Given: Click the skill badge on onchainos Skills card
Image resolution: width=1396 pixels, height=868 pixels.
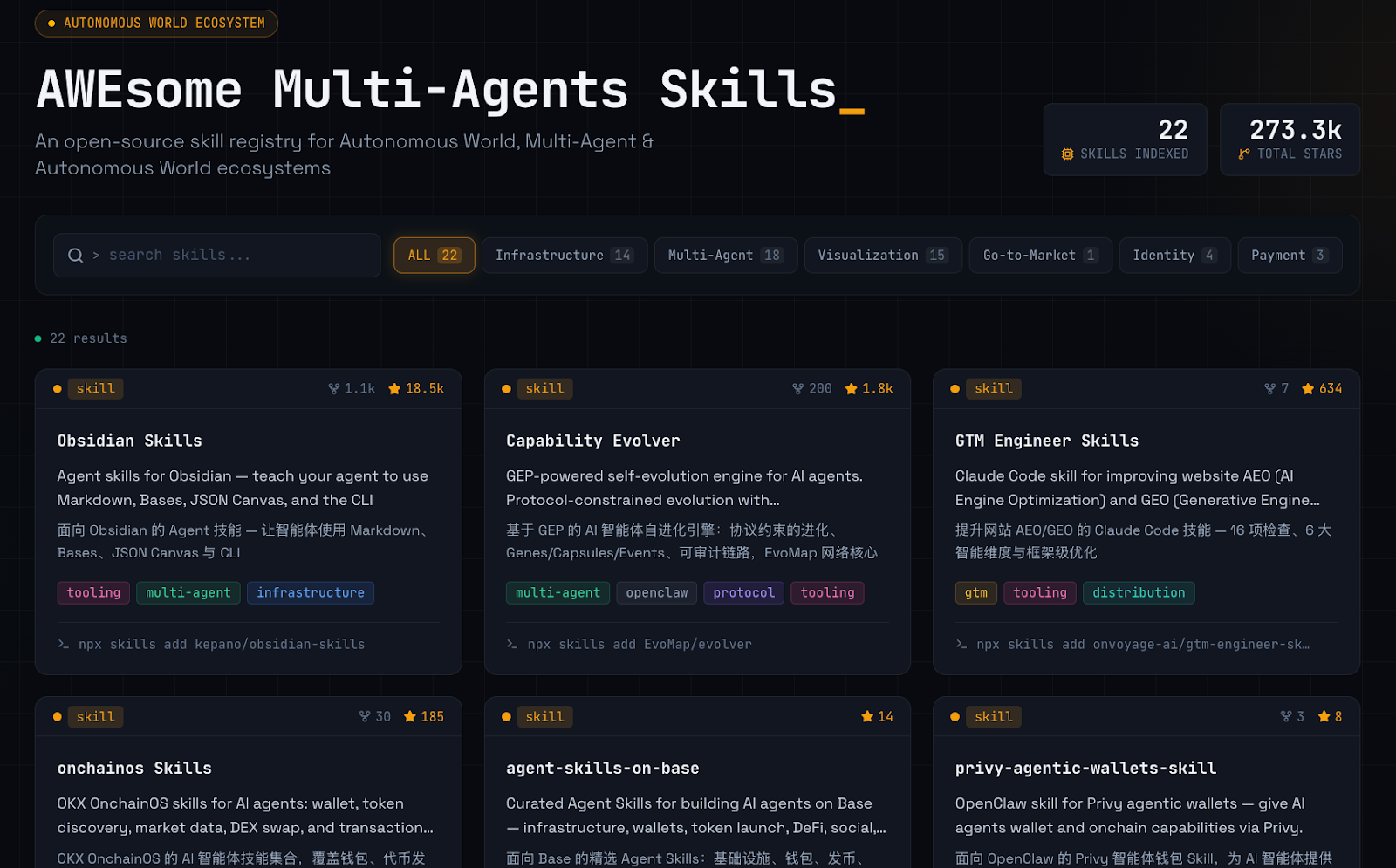Looking at the screenshot, I should pyautogui.click(x=96, y=717).
